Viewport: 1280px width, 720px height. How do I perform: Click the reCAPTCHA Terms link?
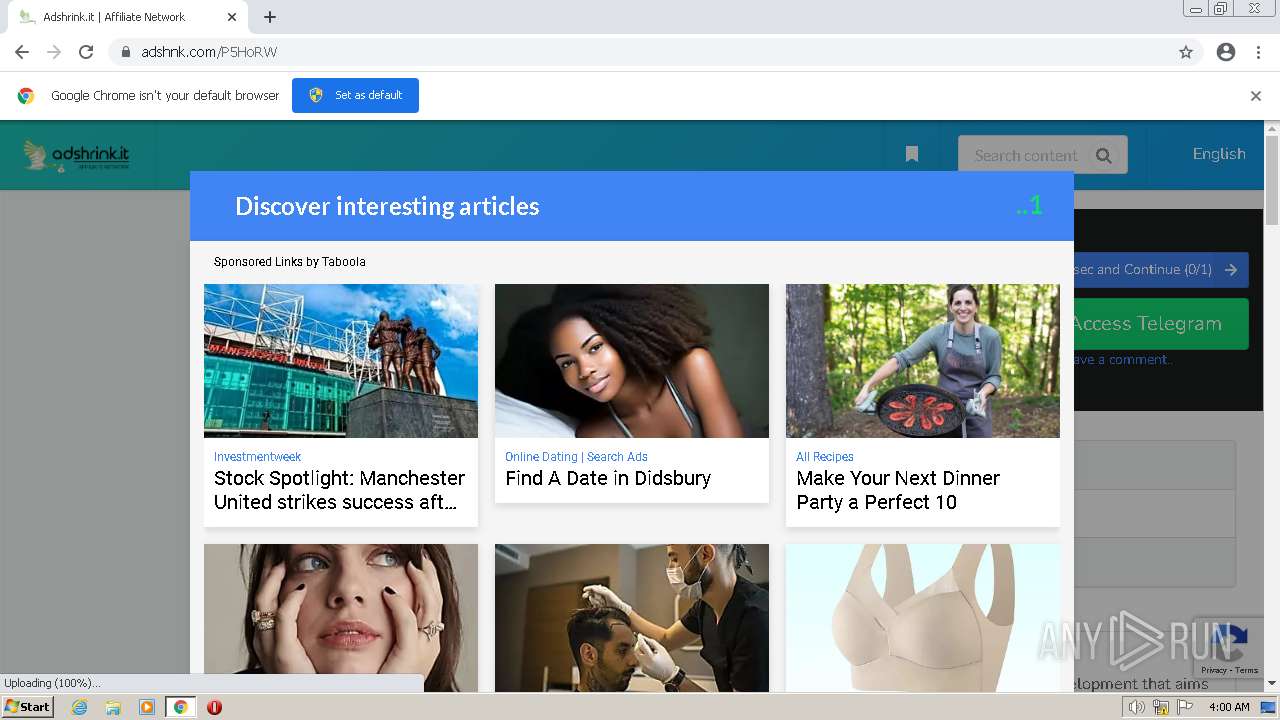pyautogui.click(x=1247, y=671)
